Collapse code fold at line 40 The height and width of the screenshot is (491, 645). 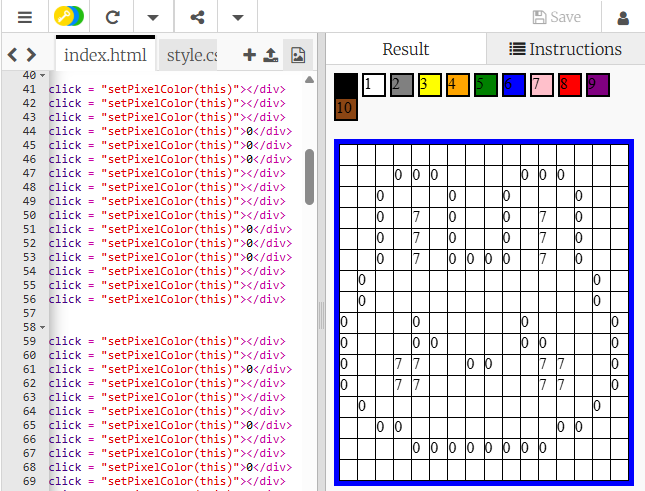pyautogui.click(x=42, y=76)
